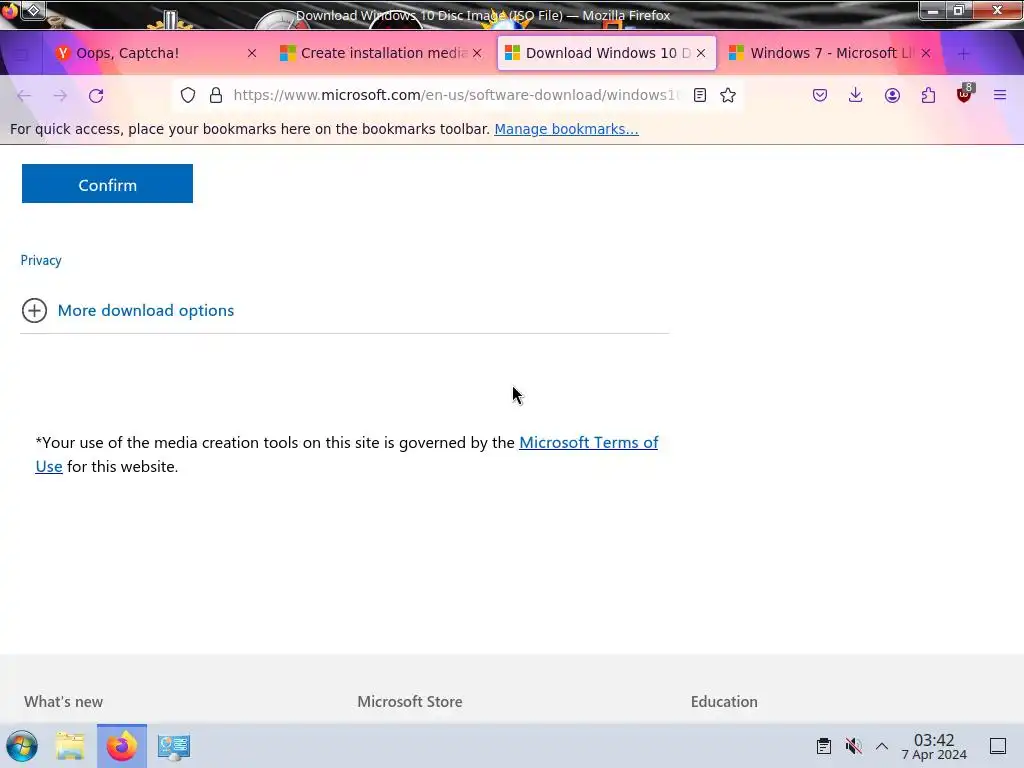Click the Firefox icon in the taskbar
1024x768 pixels.
122,746
